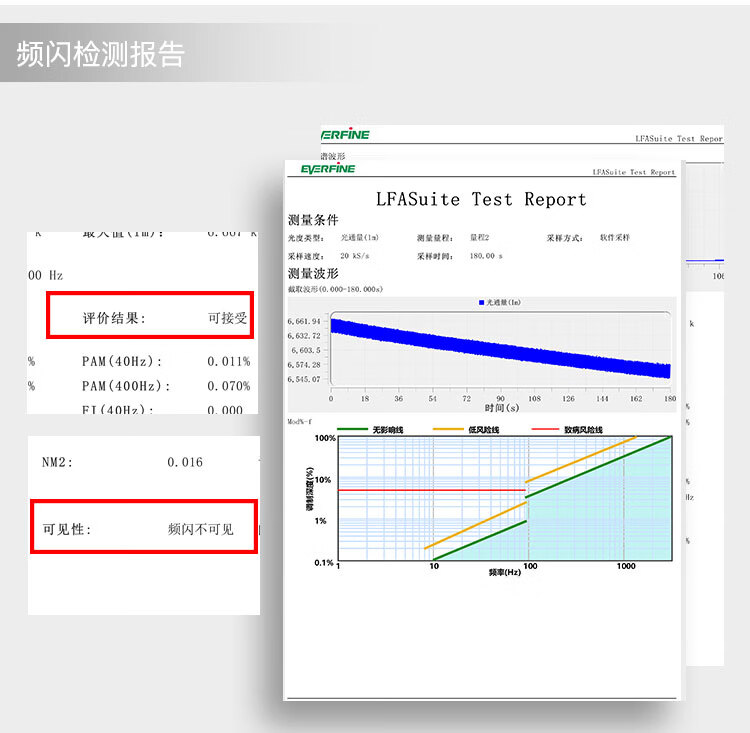The image size is (750, 733).
Task: Click the PAM(400Hz) value 0.070%
Action: [229, 386]
